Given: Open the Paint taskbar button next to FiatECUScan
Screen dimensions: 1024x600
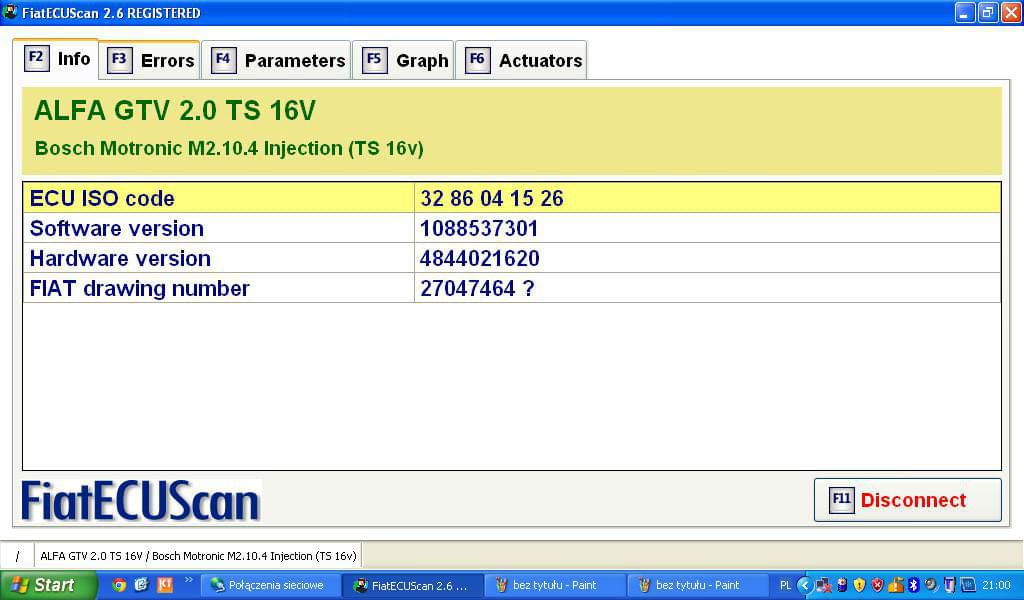Looking at the screenshot, I should [554, 586].
